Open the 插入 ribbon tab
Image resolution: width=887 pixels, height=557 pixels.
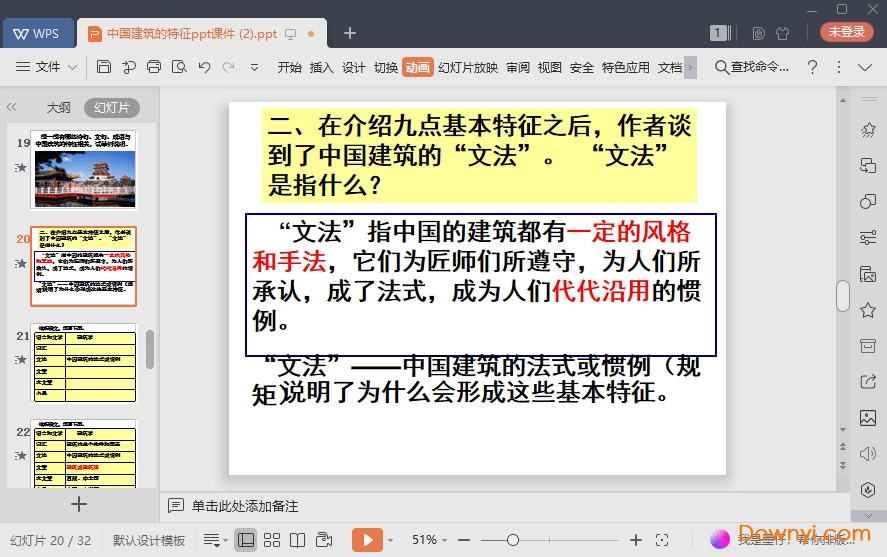pyautogui.click(x=321, y=68)
